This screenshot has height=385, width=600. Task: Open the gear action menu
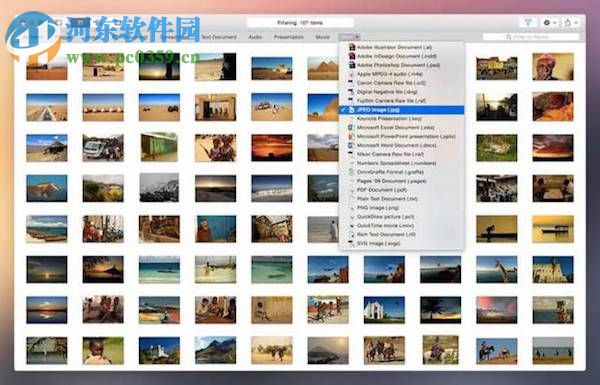(550, 23)
